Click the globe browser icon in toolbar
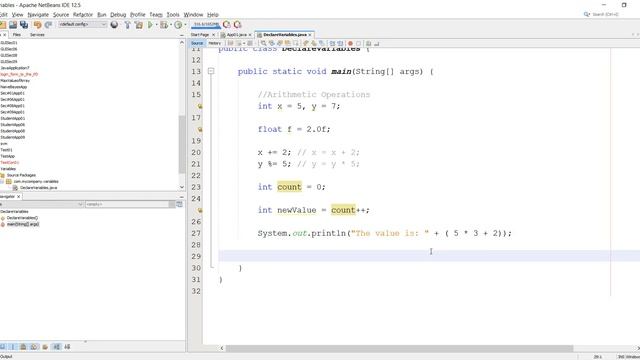The image size is (640, 360). point(114,24)
